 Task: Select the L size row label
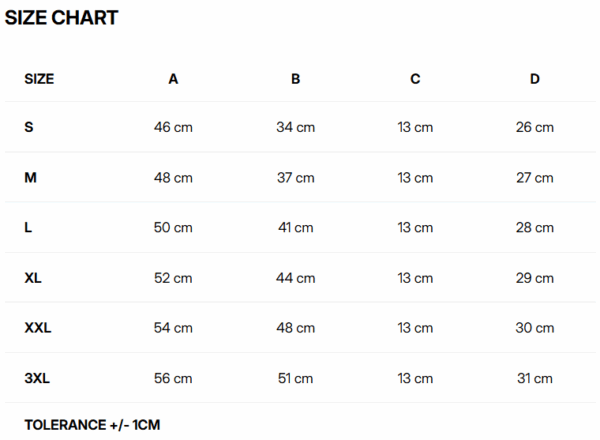[28, 227]
